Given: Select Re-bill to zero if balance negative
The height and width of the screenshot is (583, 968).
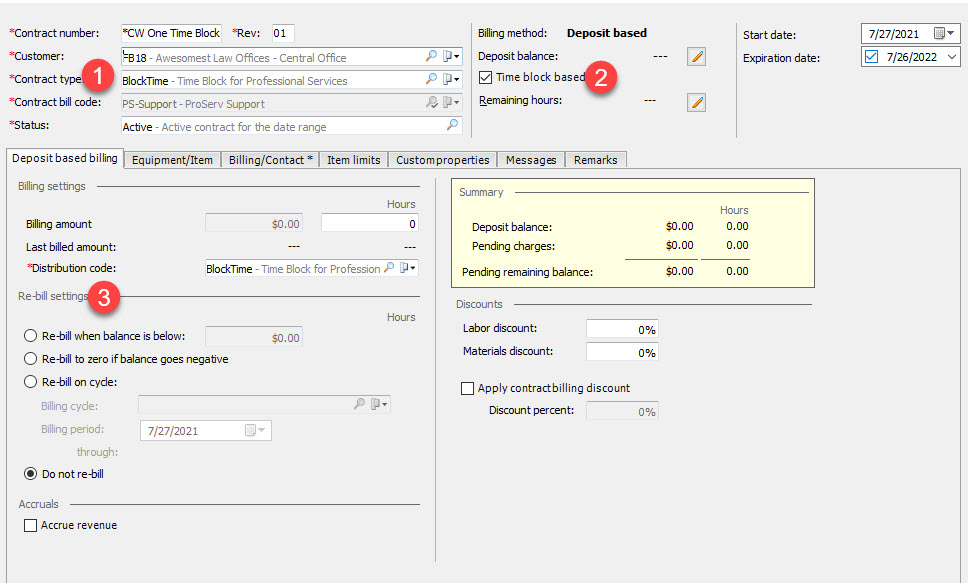Looking at the screenshot, I should (30, 359).
